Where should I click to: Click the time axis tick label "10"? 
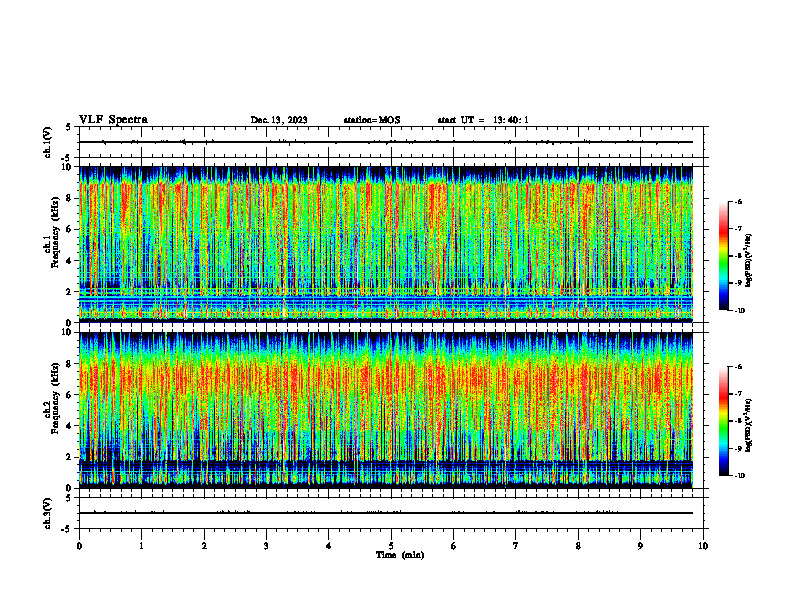pos(703,546)
